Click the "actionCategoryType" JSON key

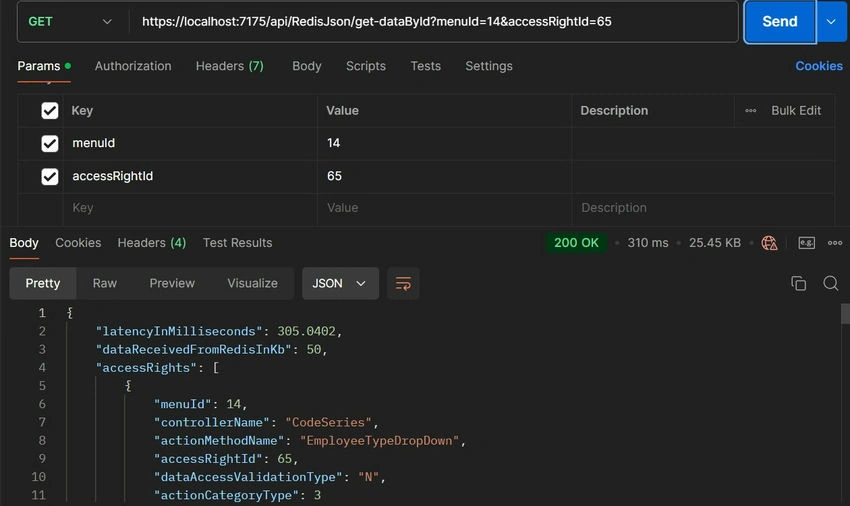pyautogui.click(x=226, y=495)
